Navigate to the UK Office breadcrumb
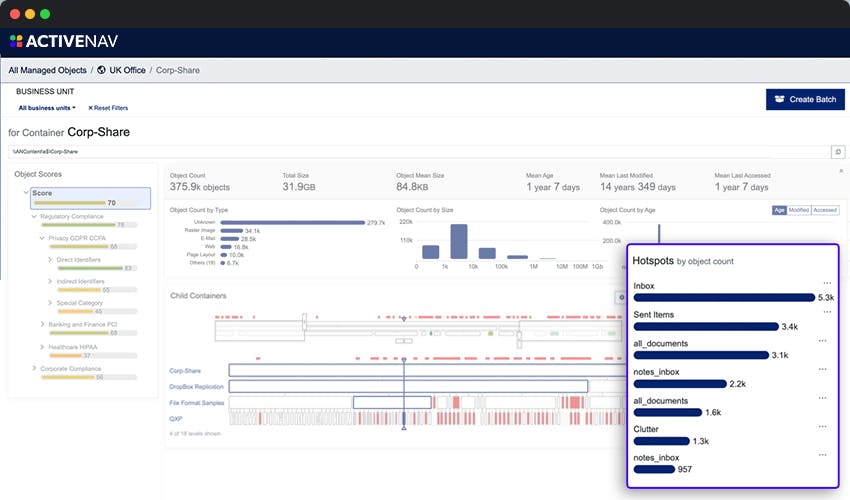 pos(128,71)
